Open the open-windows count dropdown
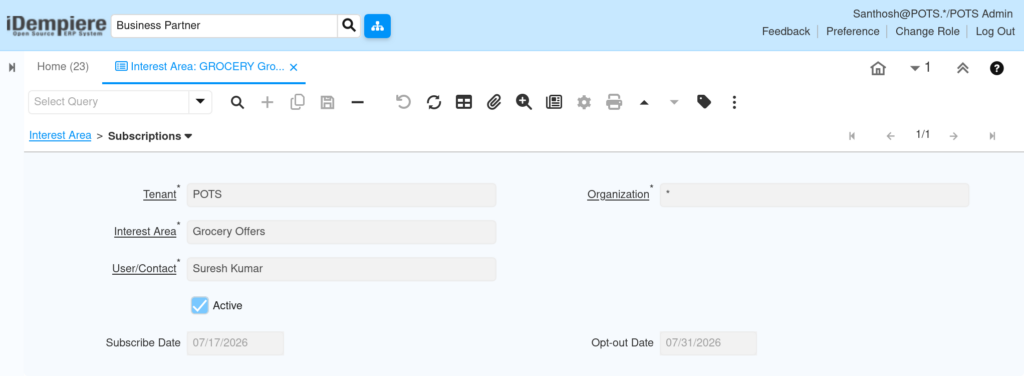 920,67
